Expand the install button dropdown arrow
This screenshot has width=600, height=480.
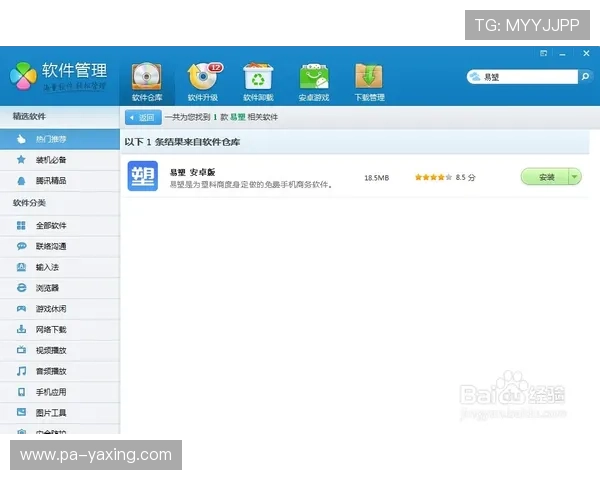coord(575,177)
